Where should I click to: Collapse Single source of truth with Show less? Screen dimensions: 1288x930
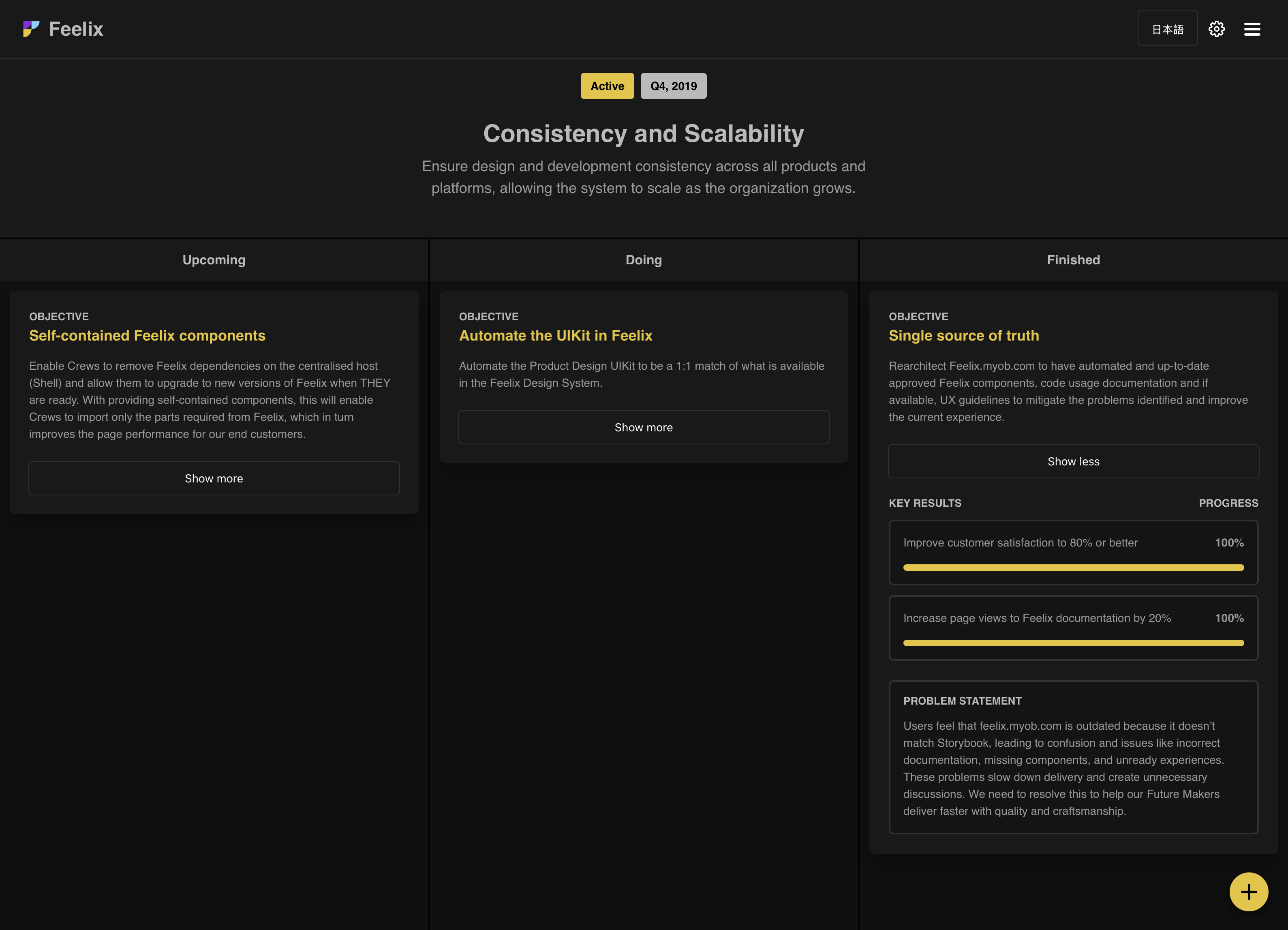(1073, 461)
